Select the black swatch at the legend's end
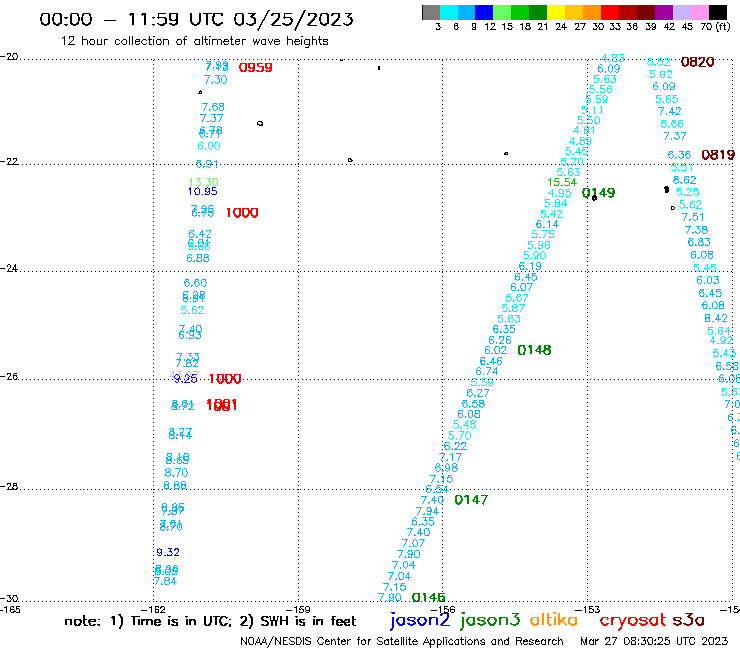Image resolution: width=740 pixels, height=650 pixels. 718,13
